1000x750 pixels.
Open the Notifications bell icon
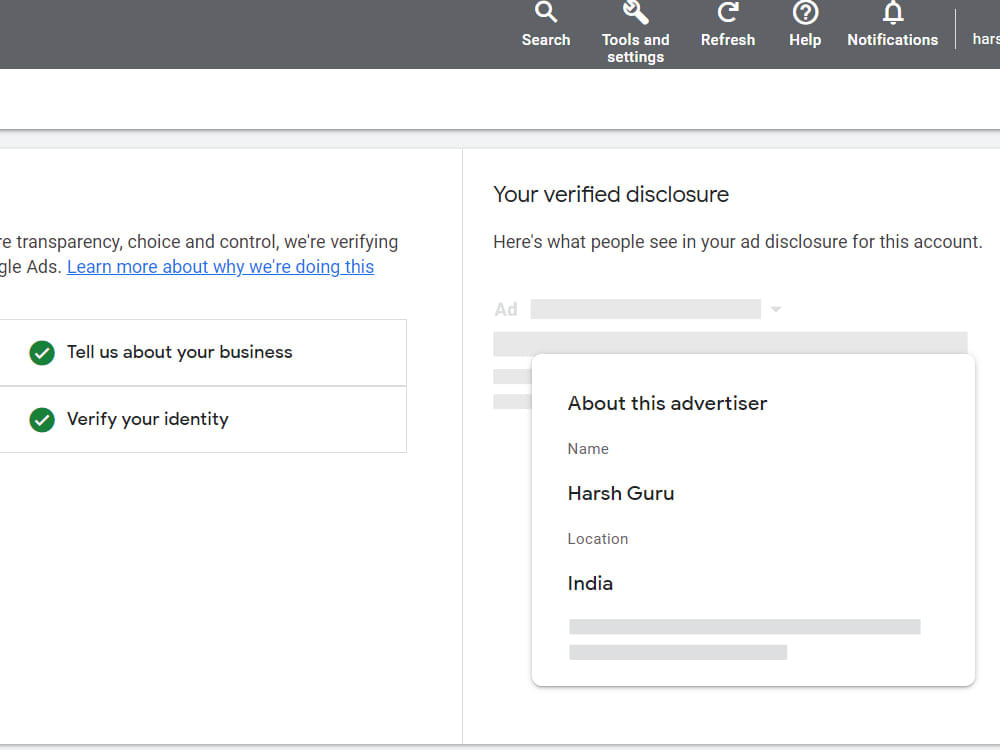coord(893,12)
